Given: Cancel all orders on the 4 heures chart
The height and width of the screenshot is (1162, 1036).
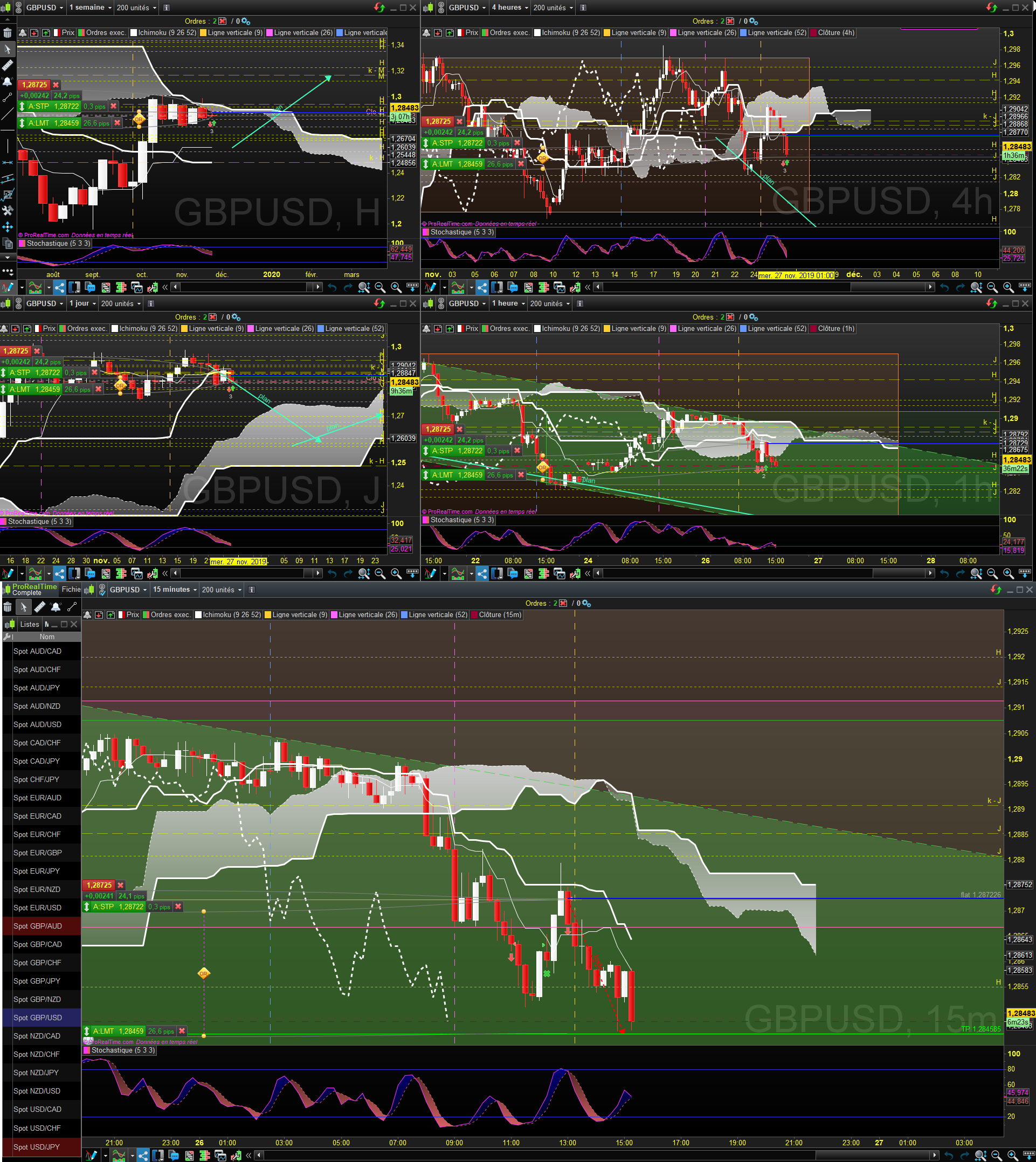Looking at the screenshot, I should [730, 21].
